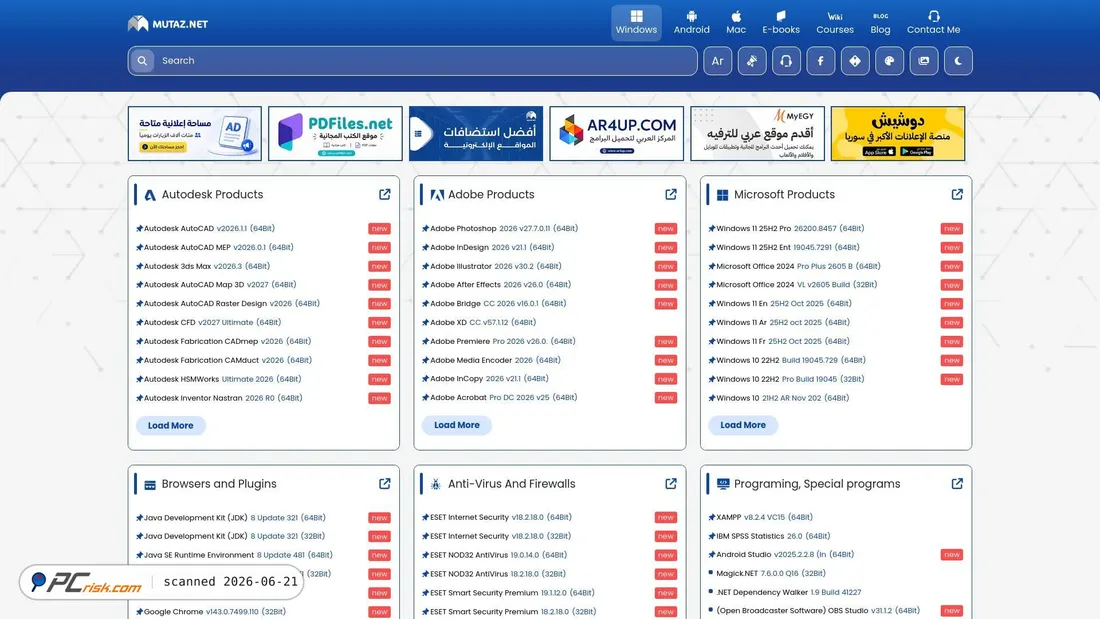This screenshot has height=619, width=1100.
Task: Open the Contact Me page
Action: [x=933, y=22]
